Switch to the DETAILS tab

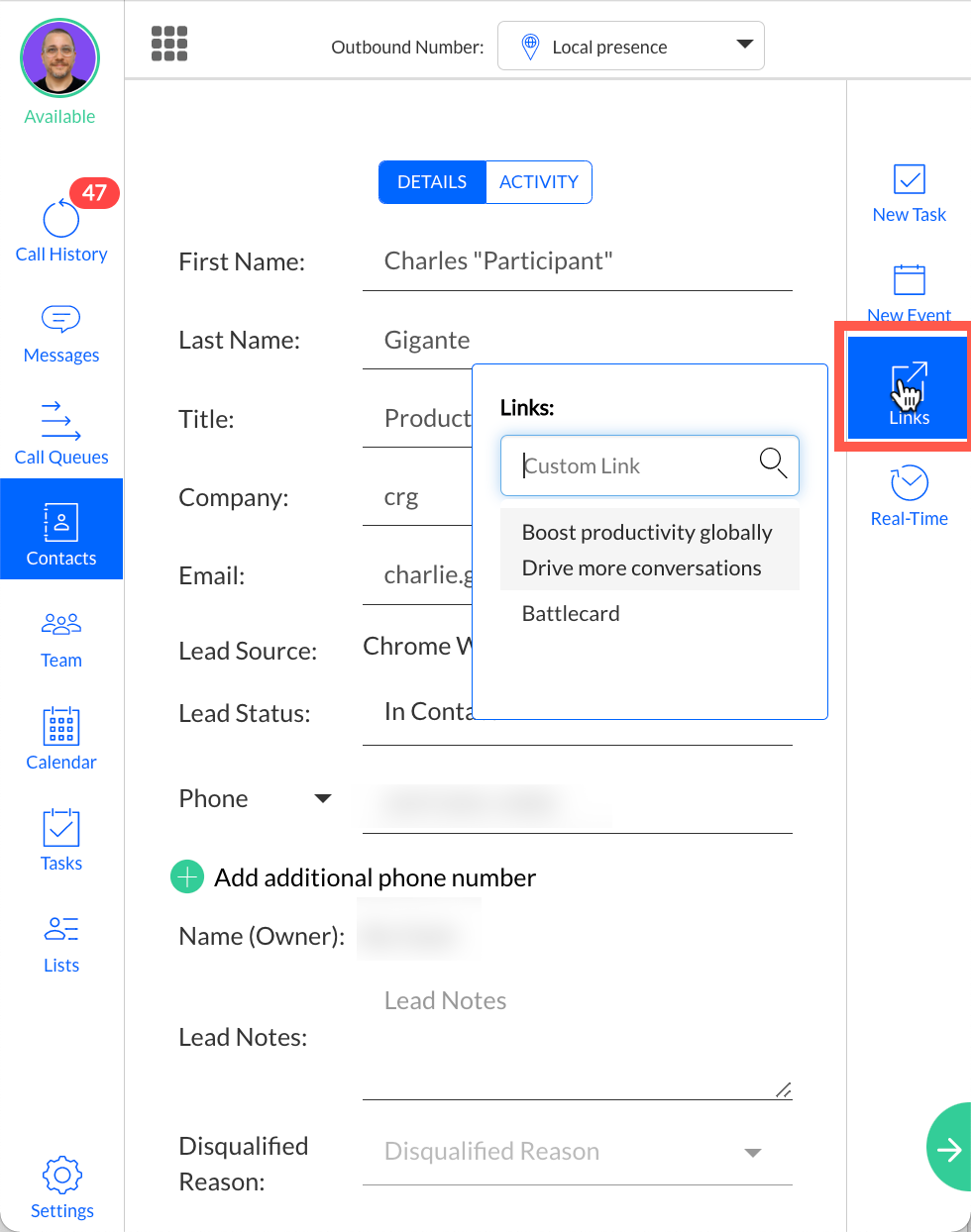pos(432,182)
